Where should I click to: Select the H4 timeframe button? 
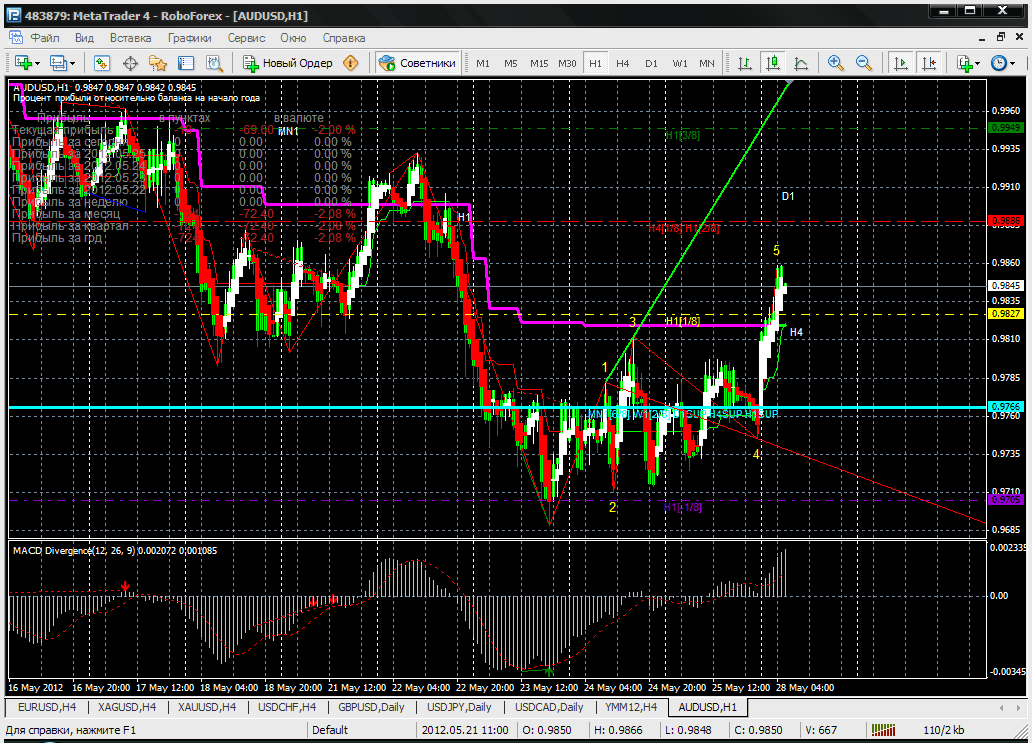click(x=623, y=63)
